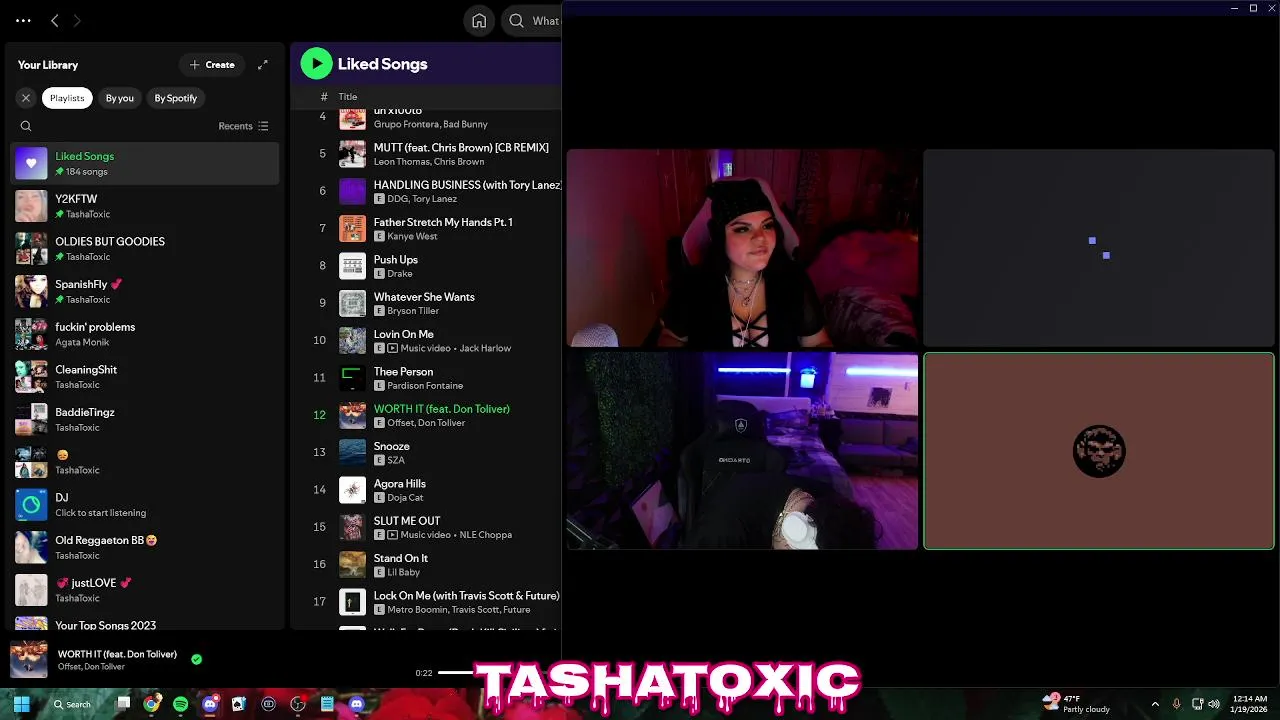Open the Liked Songs library entry
The width and height of the screenshot is (1280, 720).
pyautogui.click(x=145, y=163)
